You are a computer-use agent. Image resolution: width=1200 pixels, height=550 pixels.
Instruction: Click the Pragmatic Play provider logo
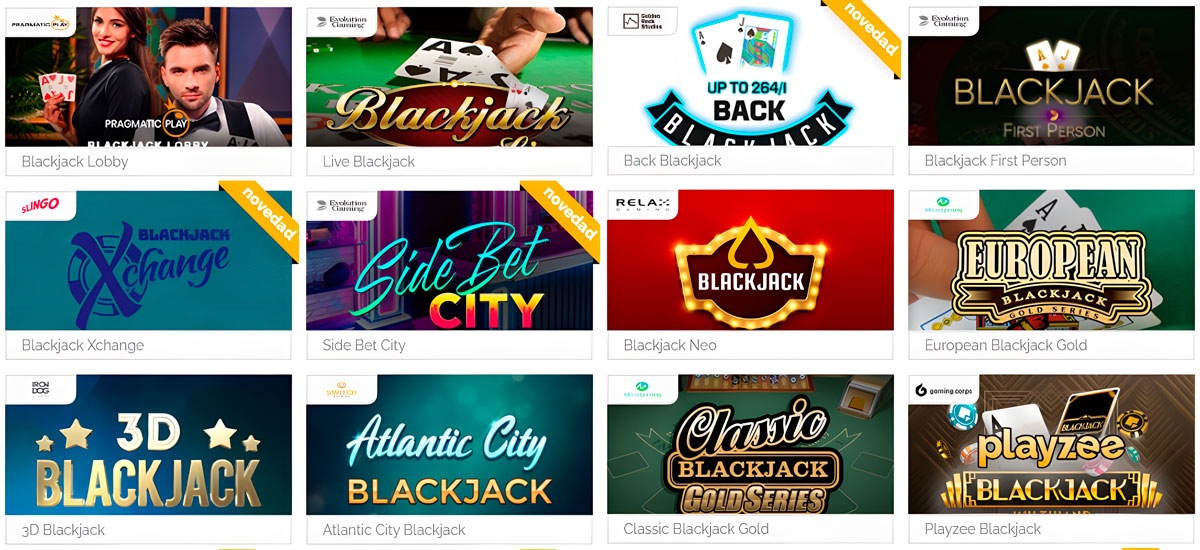[x=40, y=21]
